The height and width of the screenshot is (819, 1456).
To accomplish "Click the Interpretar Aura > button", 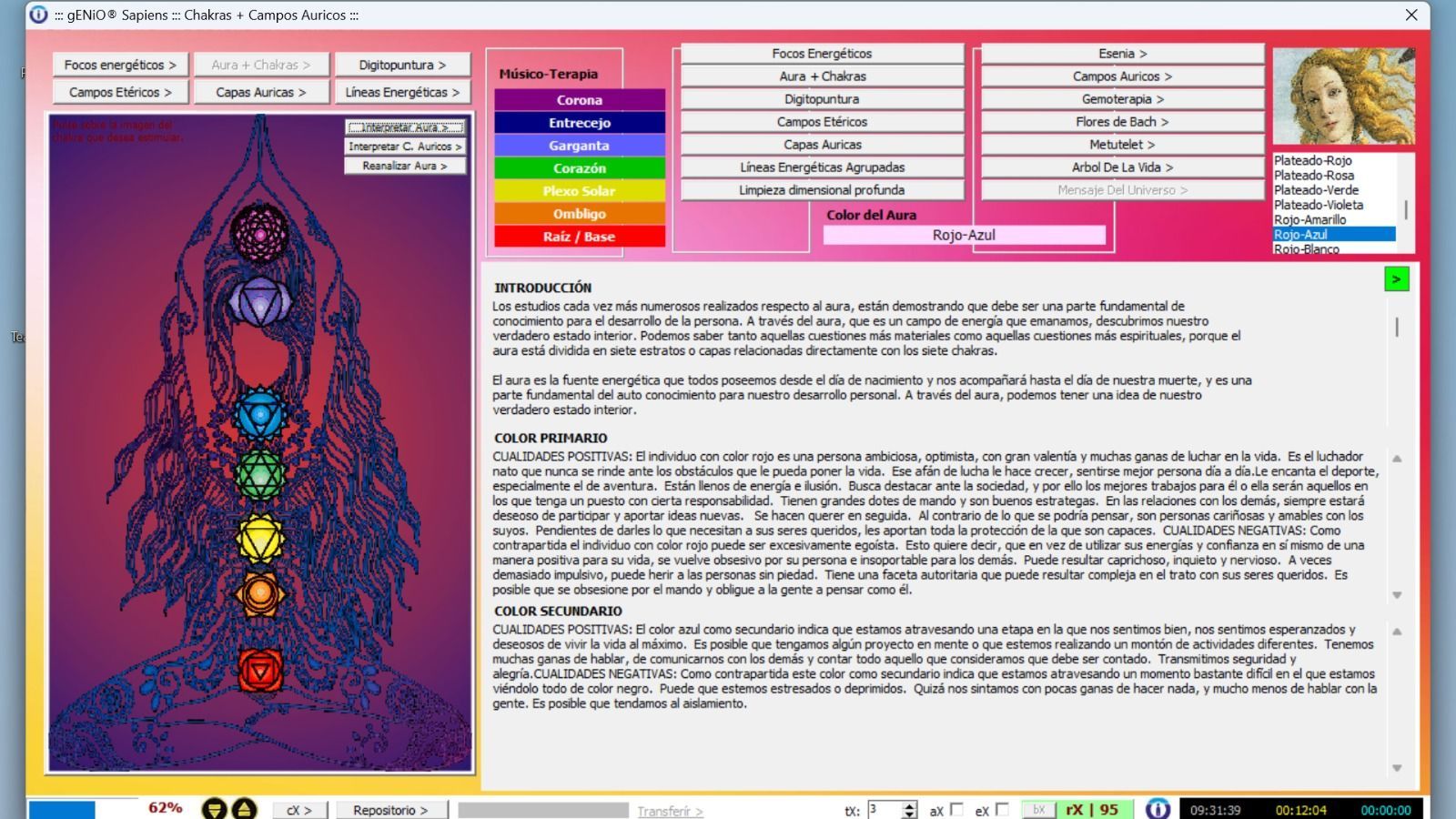I will pos(405,127).
